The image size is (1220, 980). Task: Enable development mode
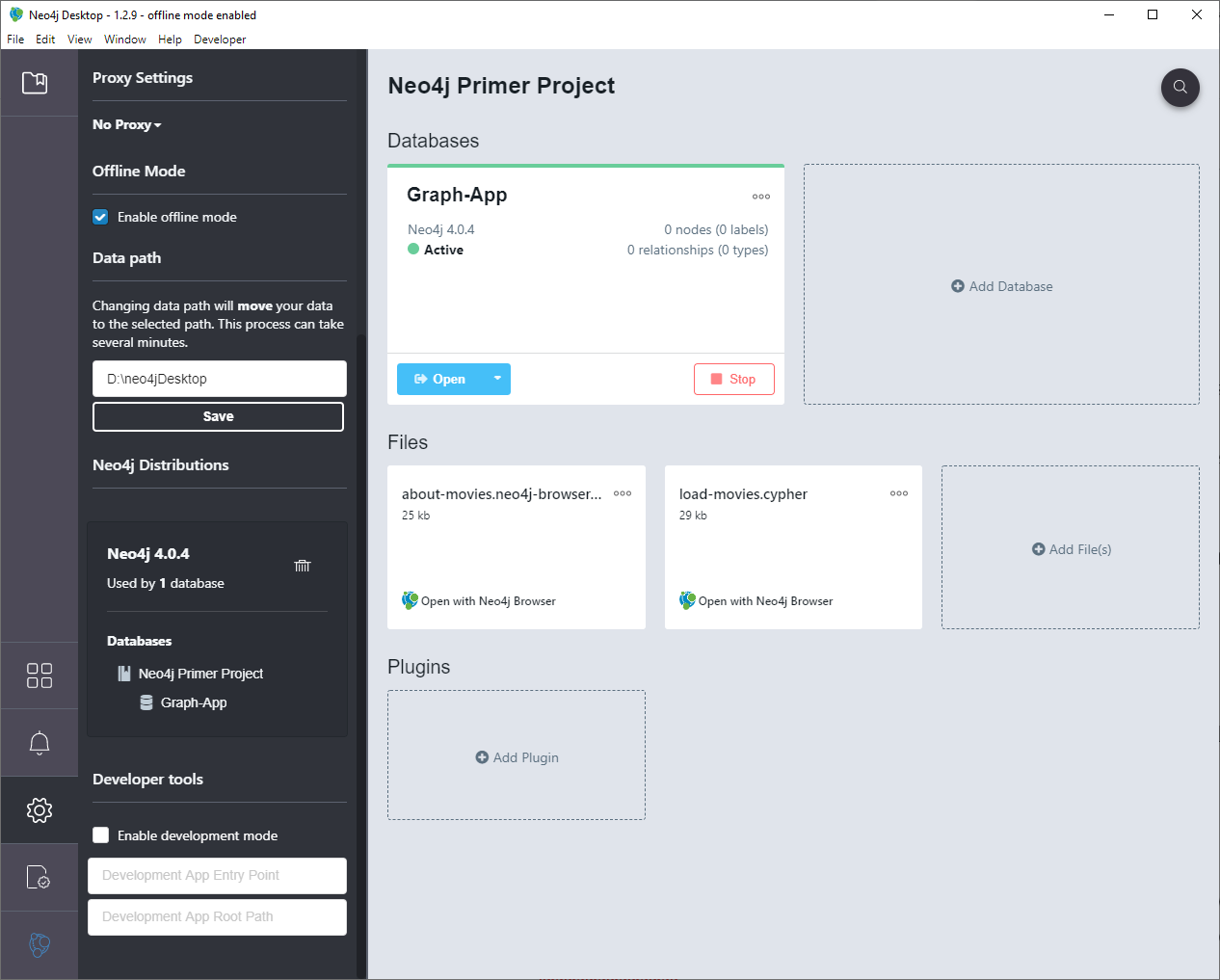pyautogui.click(x=101, y=835)
